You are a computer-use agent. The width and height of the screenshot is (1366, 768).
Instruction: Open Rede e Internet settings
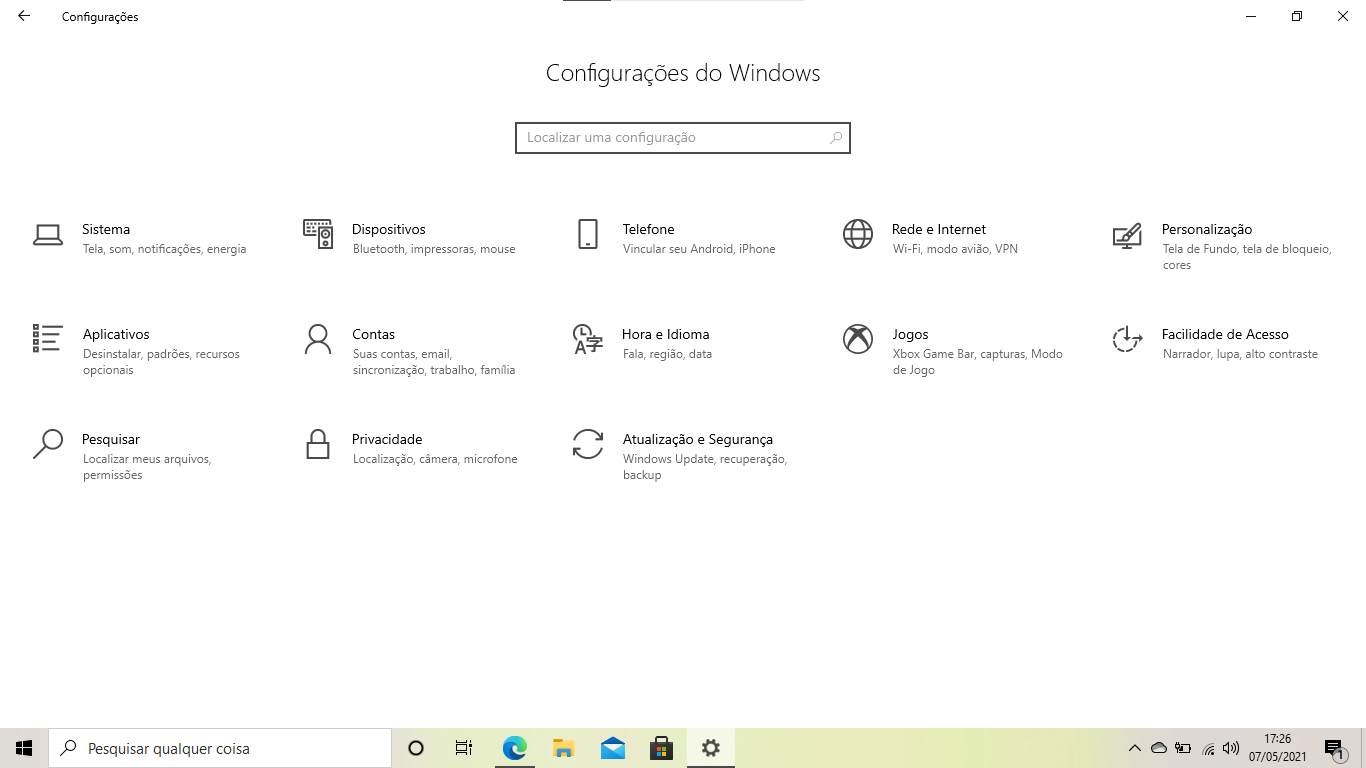pos(938,238)
